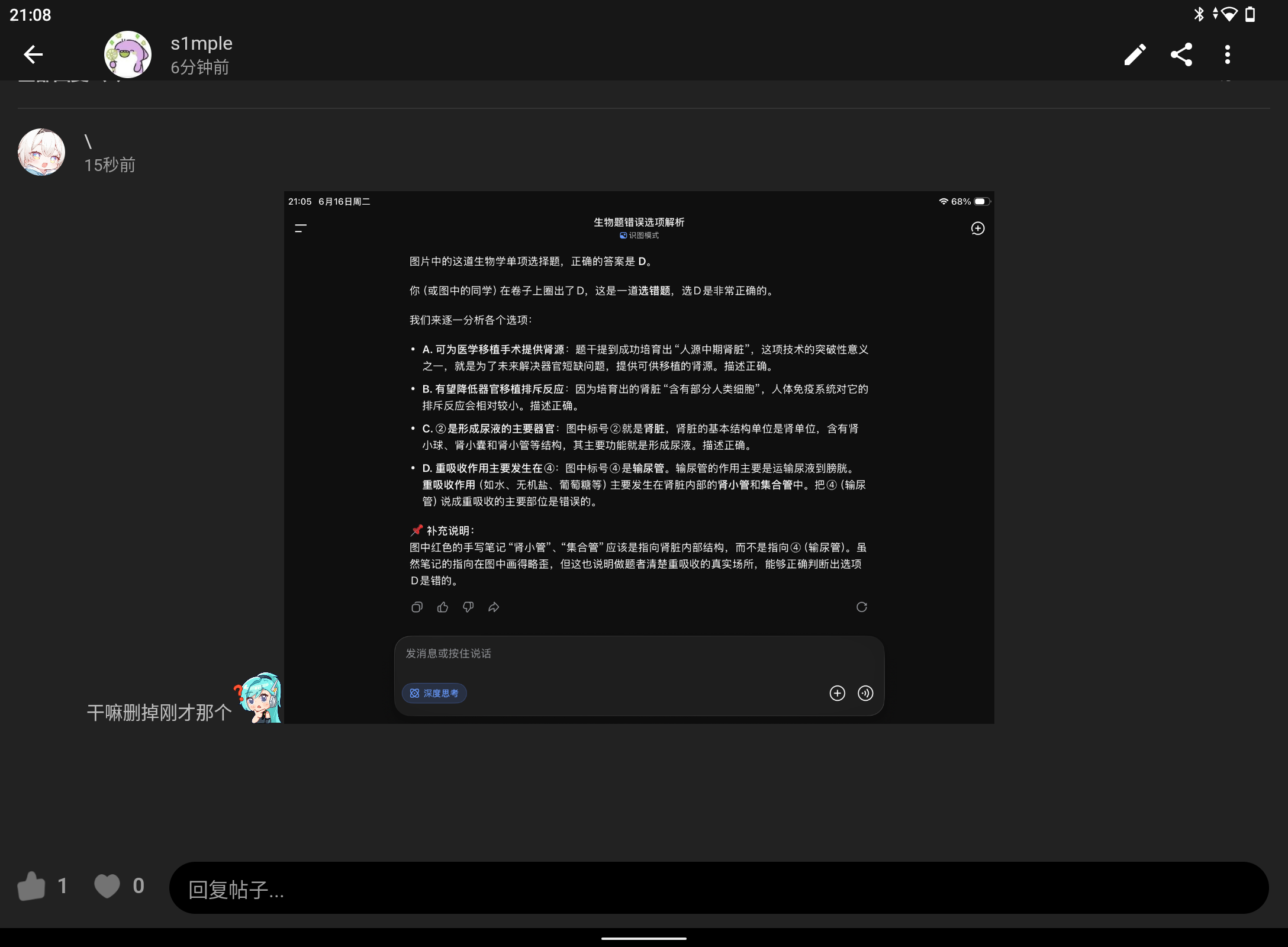
Task: Tap the thumbs-down icon under the answer
Action: 468,607
